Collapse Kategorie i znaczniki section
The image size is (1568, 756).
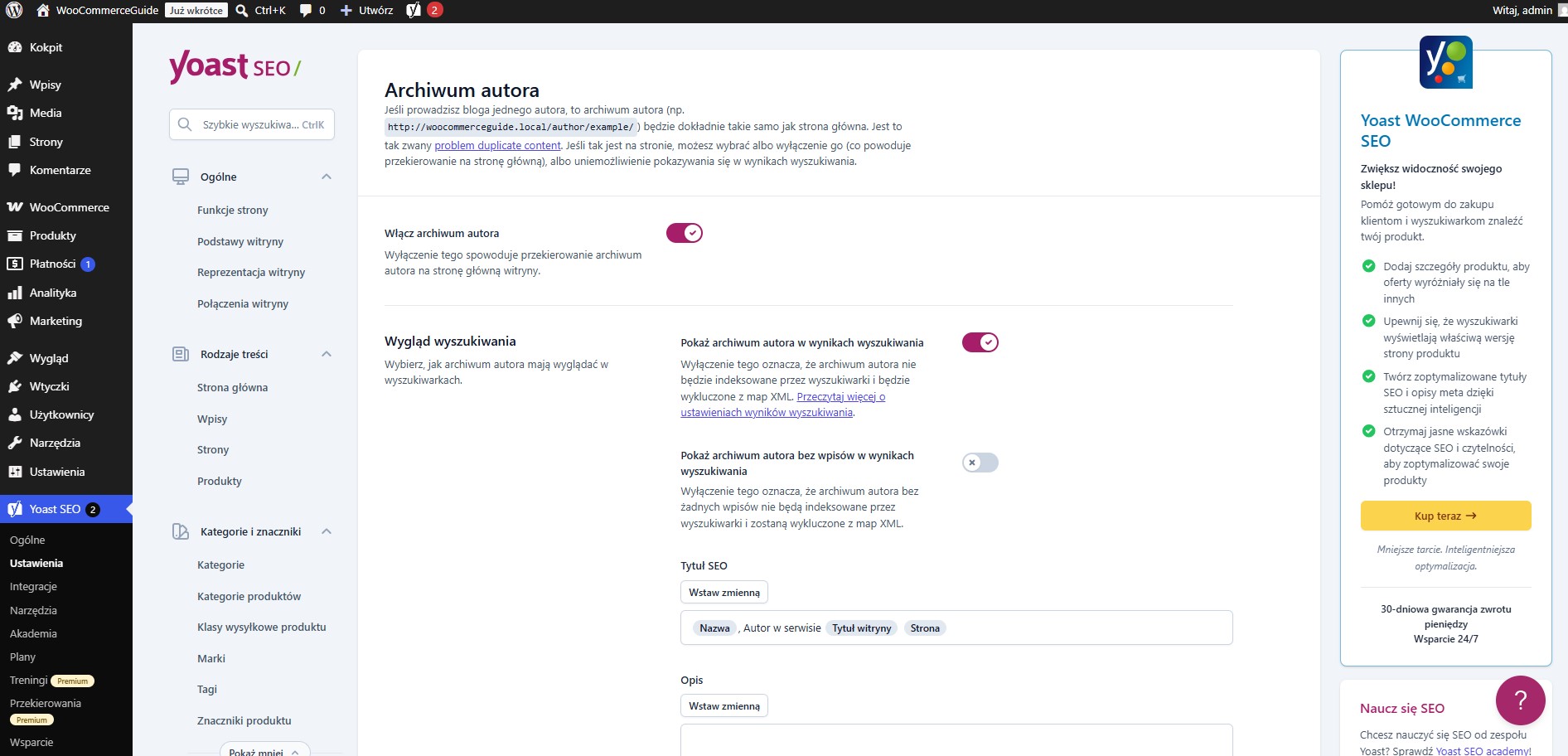click(x=327, y=531)
